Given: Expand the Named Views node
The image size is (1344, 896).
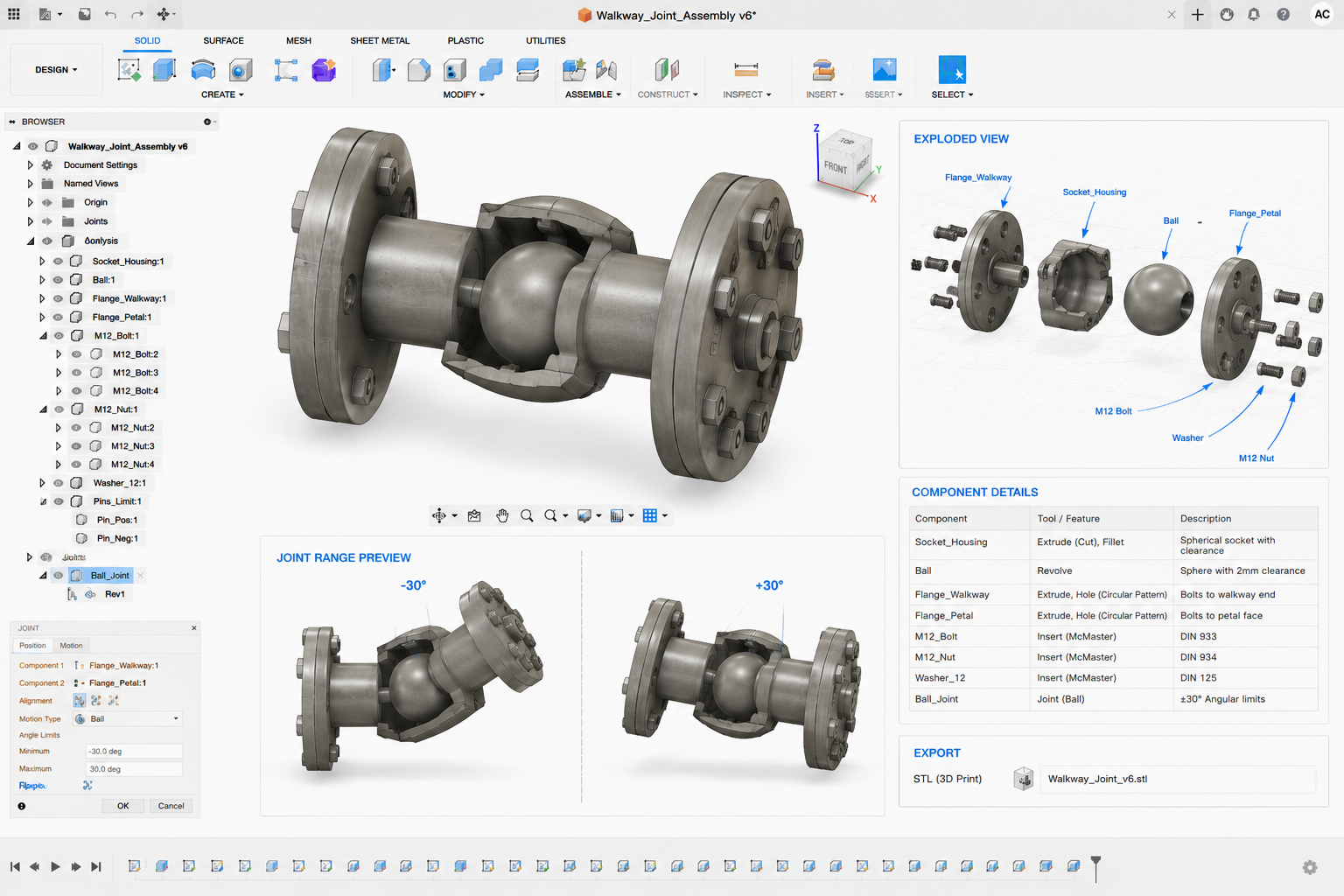Looking at the screenshot, I should click(30, 184).
